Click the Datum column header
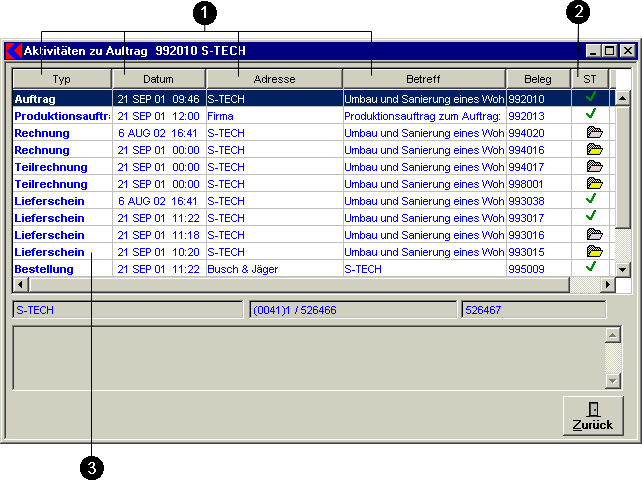 pos(158,78)
